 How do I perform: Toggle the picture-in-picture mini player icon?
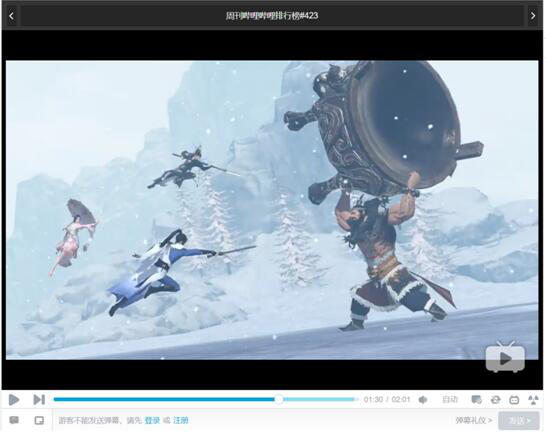(39, 420)
